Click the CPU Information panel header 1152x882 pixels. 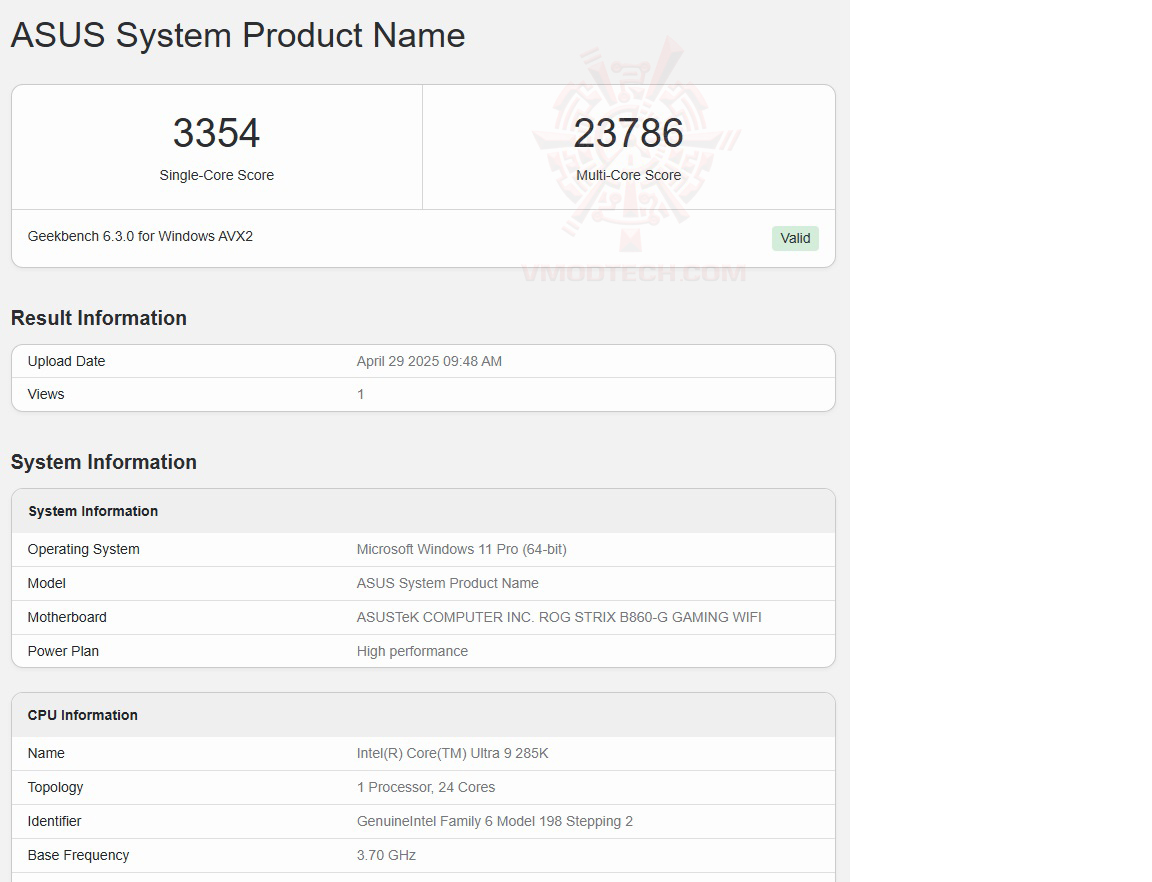[82, 714]
